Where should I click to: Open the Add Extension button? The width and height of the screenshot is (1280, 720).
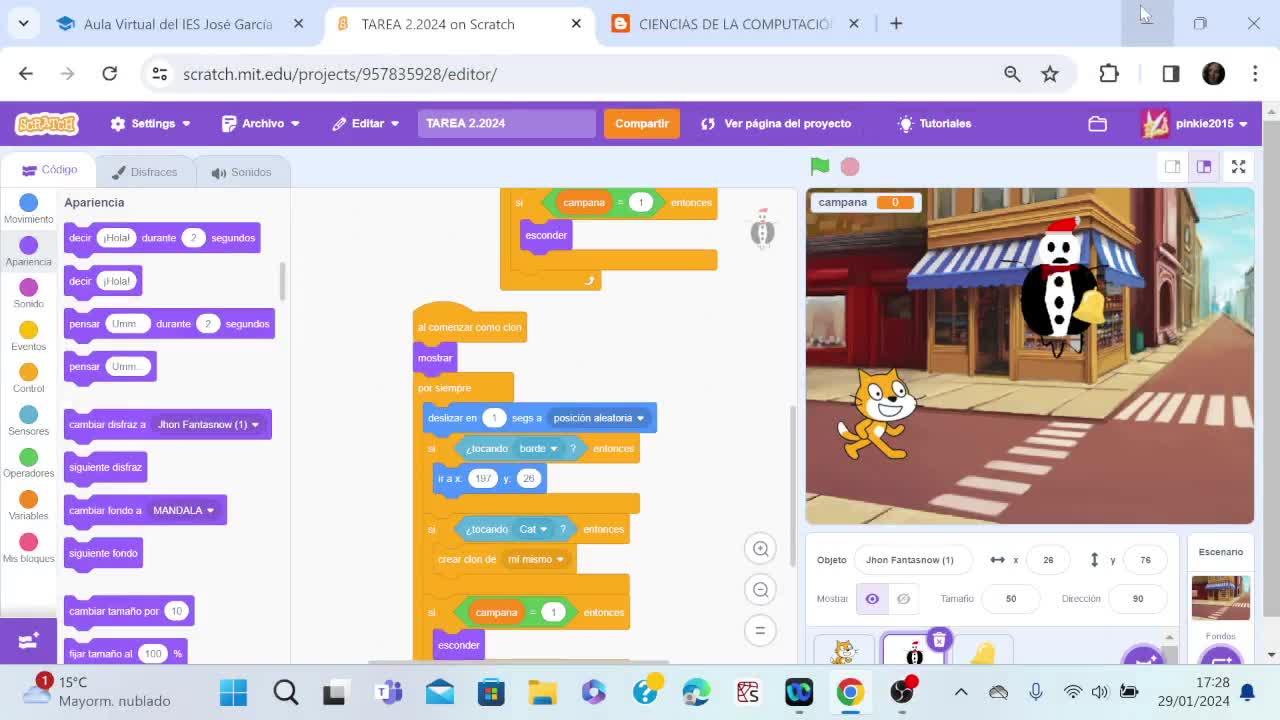tap(28, 640)
